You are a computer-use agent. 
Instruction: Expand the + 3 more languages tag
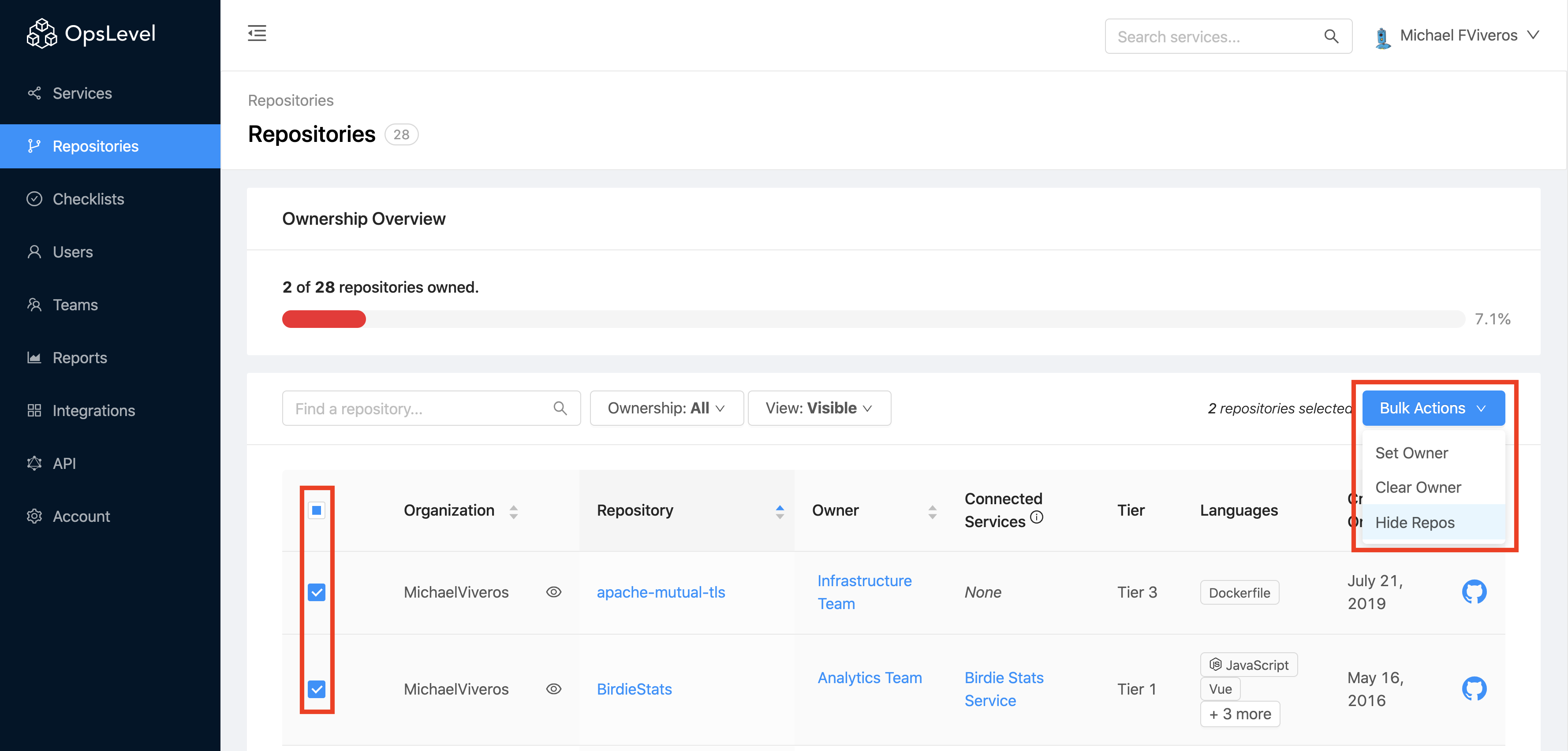pos(1240,714)
